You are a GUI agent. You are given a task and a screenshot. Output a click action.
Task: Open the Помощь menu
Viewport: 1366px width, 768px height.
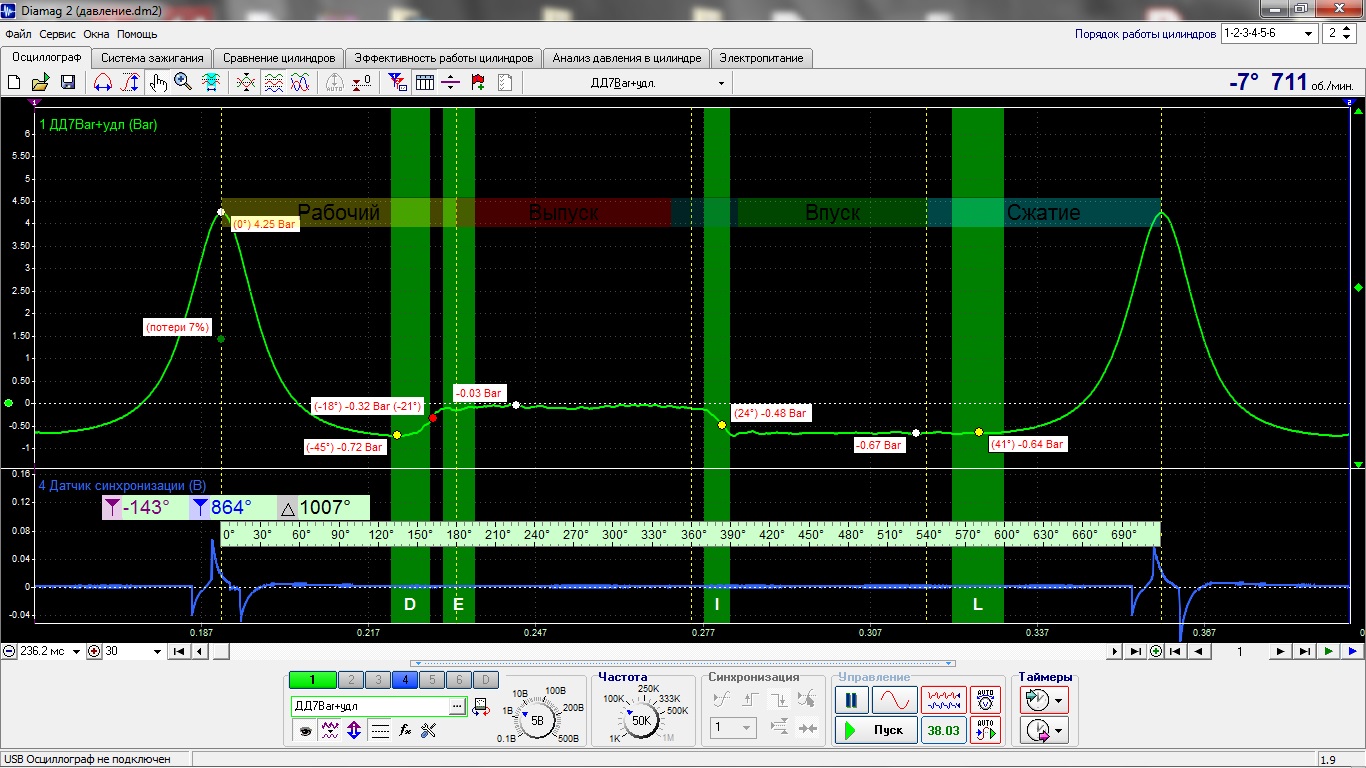[x=137, y=34]
